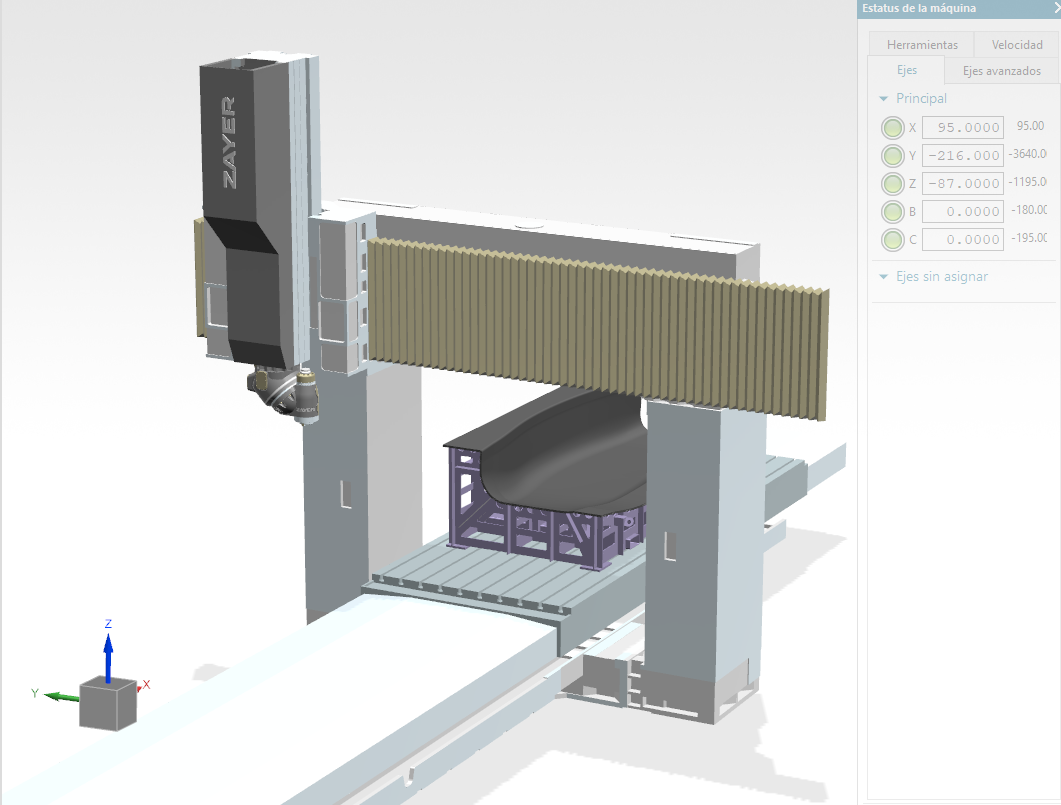This screenshot has height=805, width=1061.
Task: Toggle the X axis round indicator
Action: (893, 128)
